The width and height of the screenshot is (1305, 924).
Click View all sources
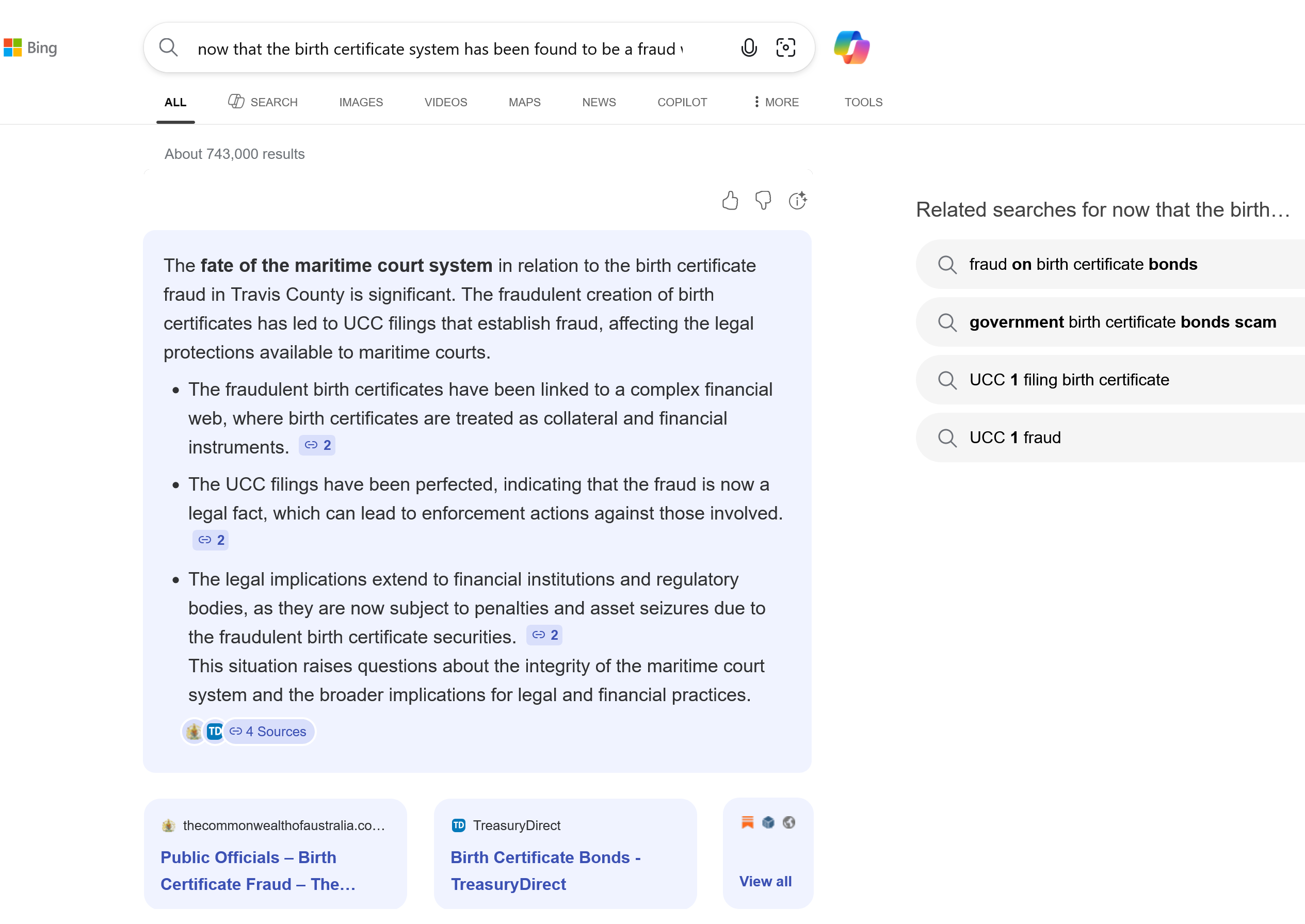765,881
